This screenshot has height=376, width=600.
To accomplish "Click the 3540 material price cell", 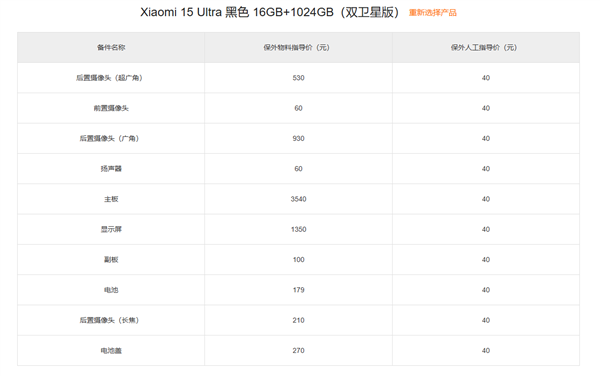I will click(298, 199).
